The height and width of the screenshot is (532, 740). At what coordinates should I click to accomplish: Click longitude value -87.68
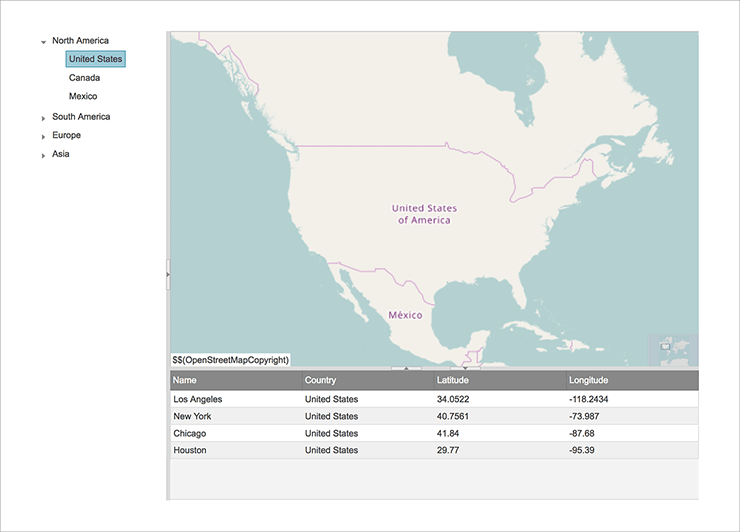click(581, 433)
